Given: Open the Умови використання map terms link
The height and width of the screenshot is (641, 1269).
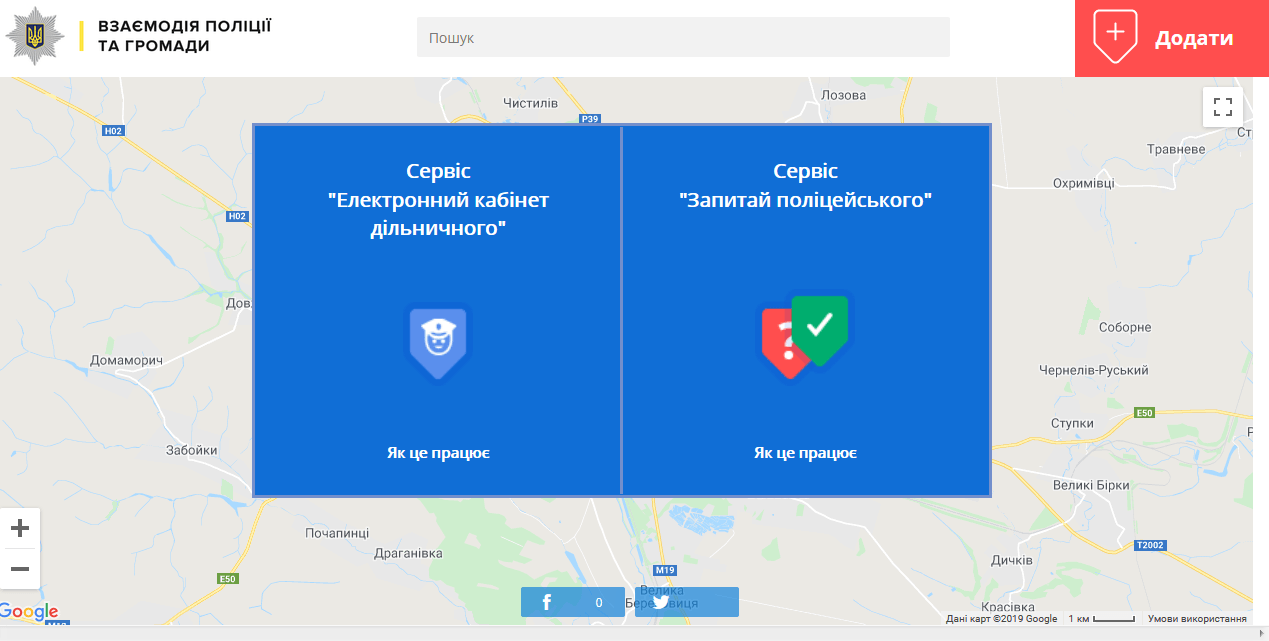Looking at the screenshot, I should [x=1197, y=619].
